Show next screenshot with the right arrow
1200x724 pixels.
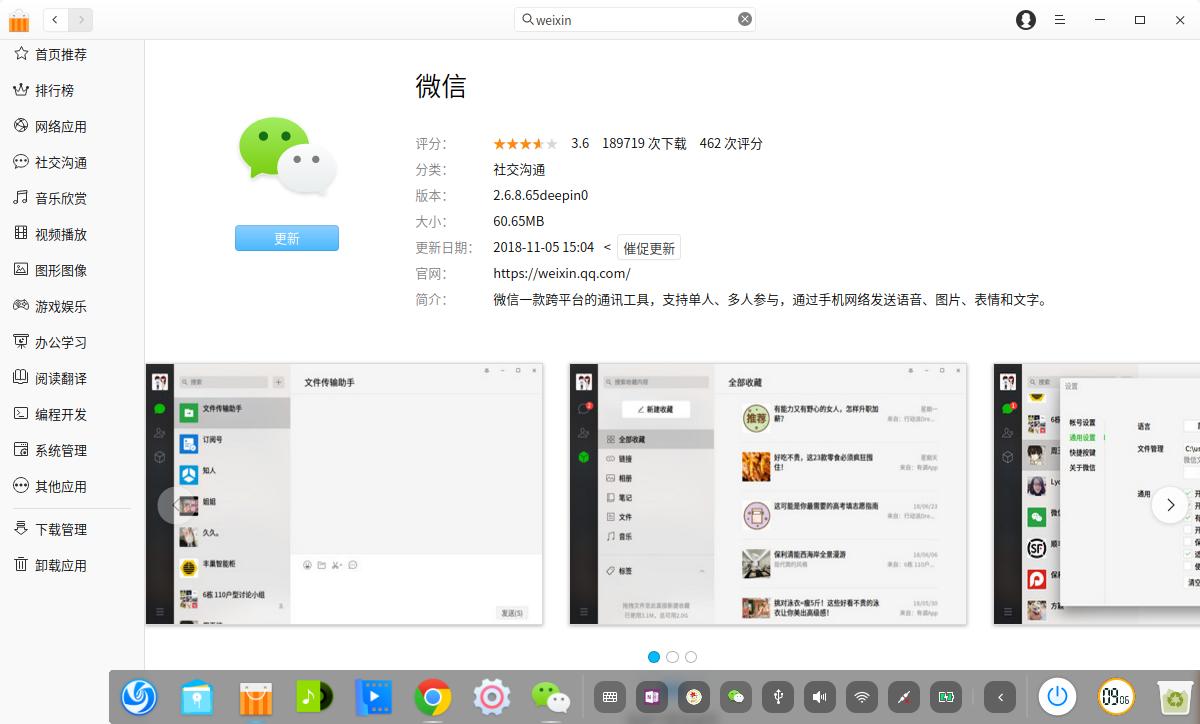(x=1170, y=505)
